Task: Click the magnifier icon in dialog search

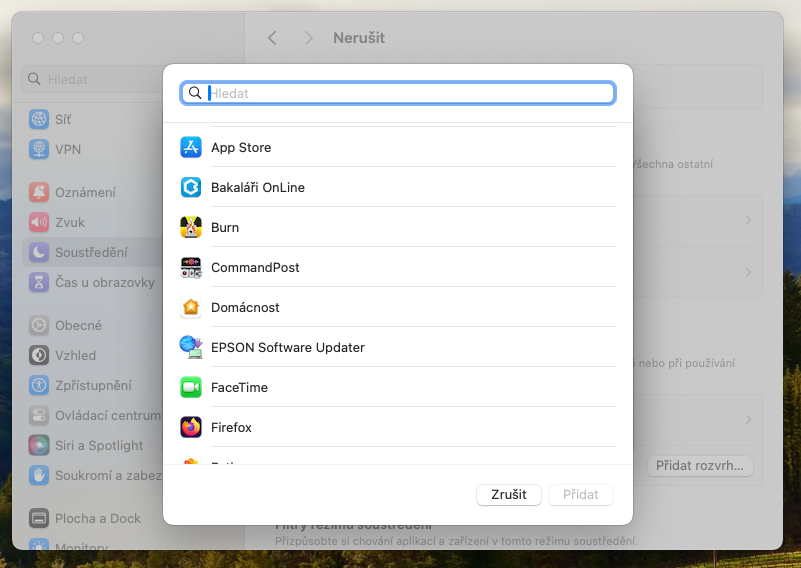Action: [x=195, y=92]
